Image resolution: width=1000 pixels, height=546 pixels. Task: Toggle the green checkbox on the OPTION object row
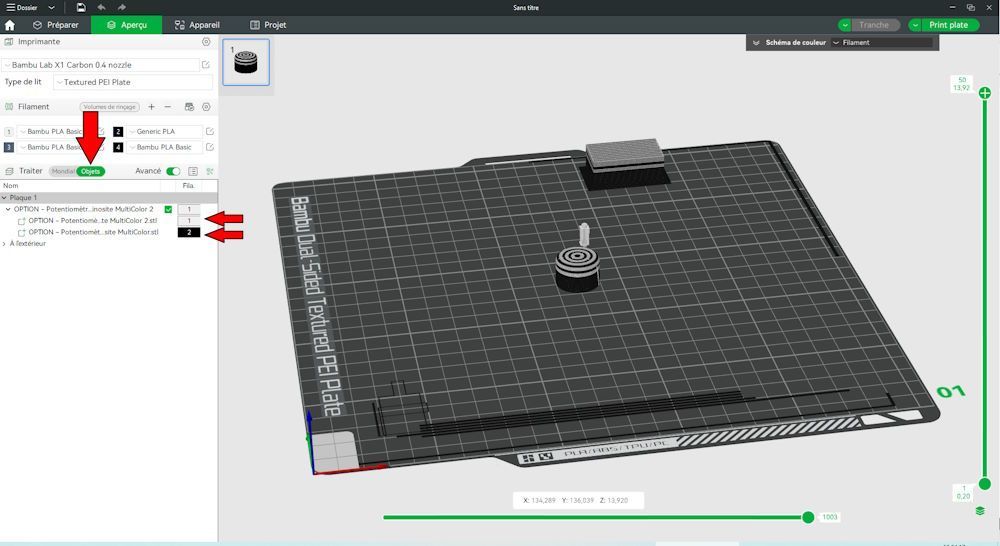click(168, 209)
